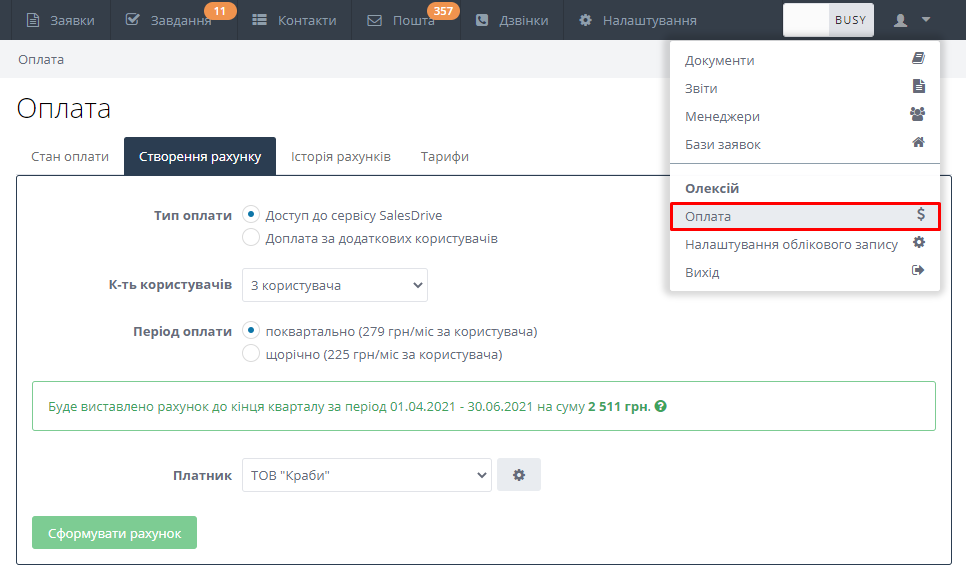Choose the щорічно payment period option
The image size is (966, 570).
pyautogui.click(x=252, y=354)
